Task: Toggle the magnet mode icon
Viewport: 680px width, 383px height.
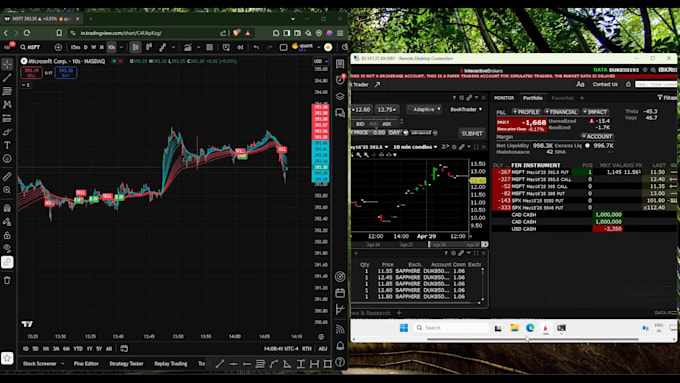Action: pos(7,208)
